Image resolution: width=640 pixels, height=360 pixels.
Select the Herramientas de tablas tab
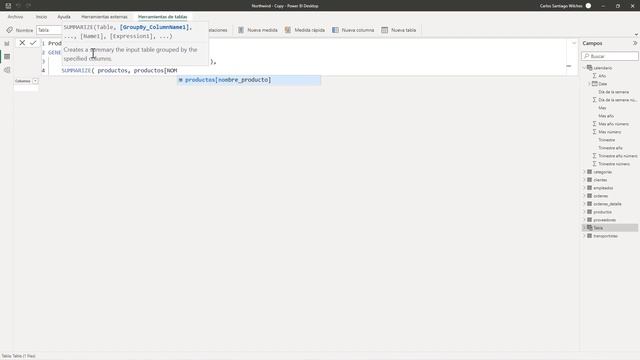pos(162,17)
